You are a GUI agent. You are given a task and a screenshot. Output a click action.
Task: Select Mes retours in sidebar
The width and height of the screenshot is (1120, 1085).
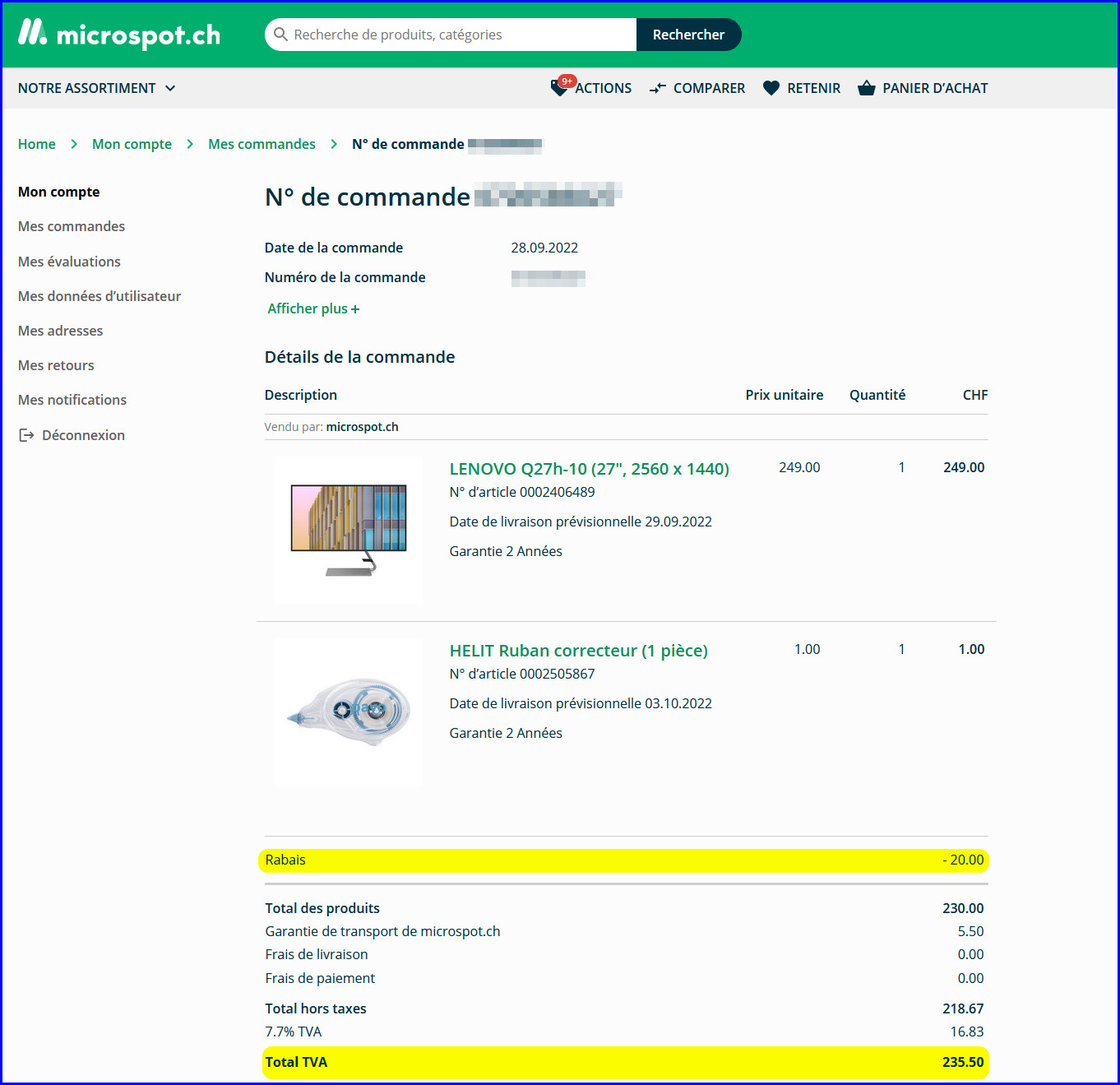(x=56, y=365)
